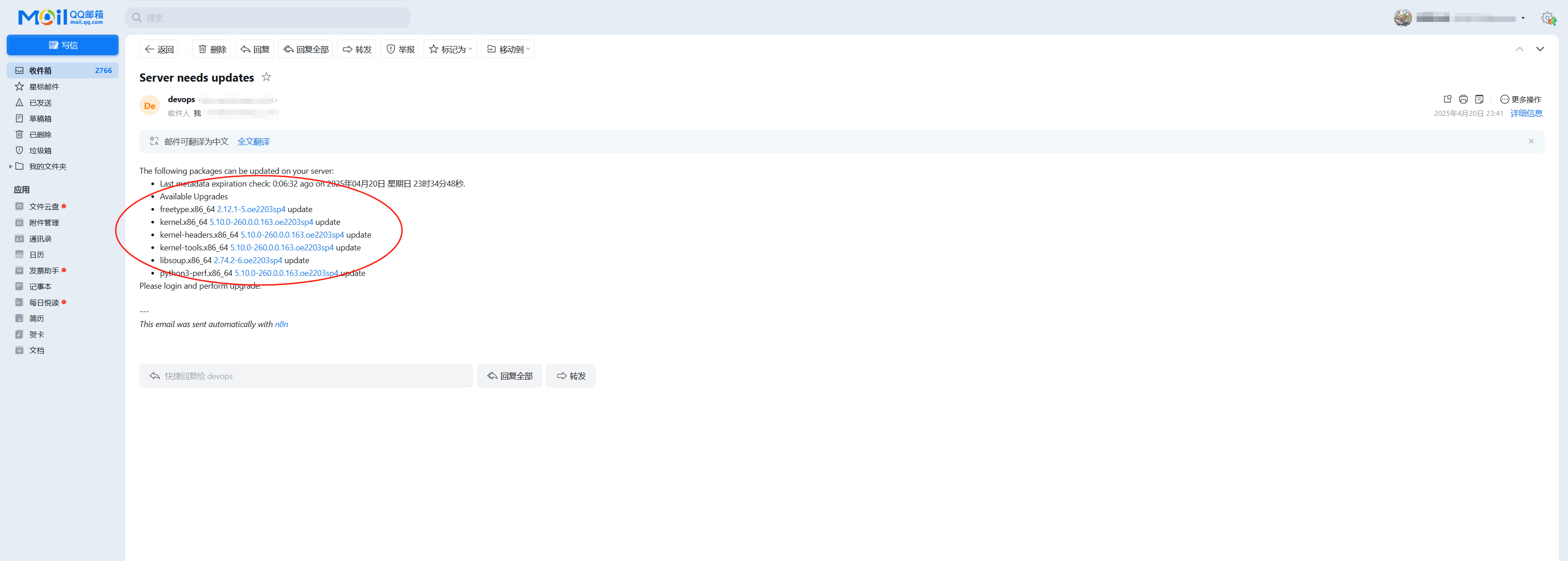Forward email via top 转发 button
Screen dimensions: 1568x561
click(357, 49)
